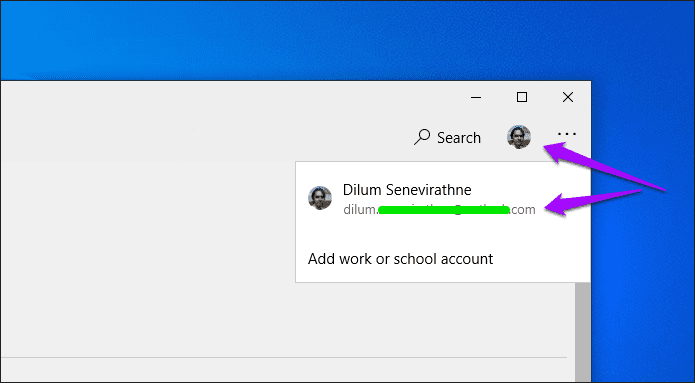Click the desktop area above the window
This screenshot has width=695, height=383.
tap(310, 40)
